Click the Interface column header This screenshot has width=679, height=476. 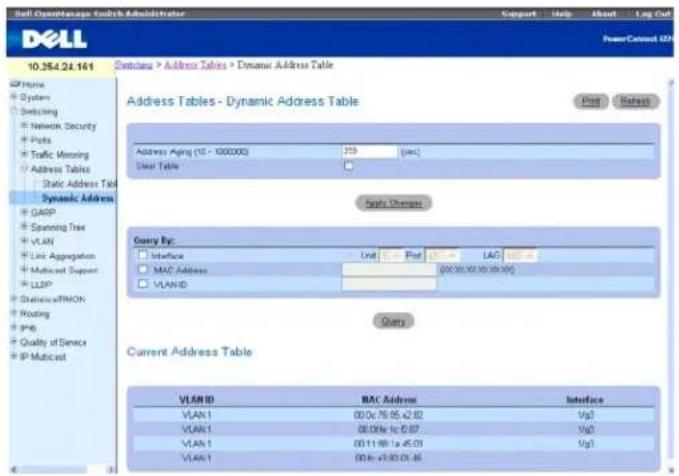[585, 399]
